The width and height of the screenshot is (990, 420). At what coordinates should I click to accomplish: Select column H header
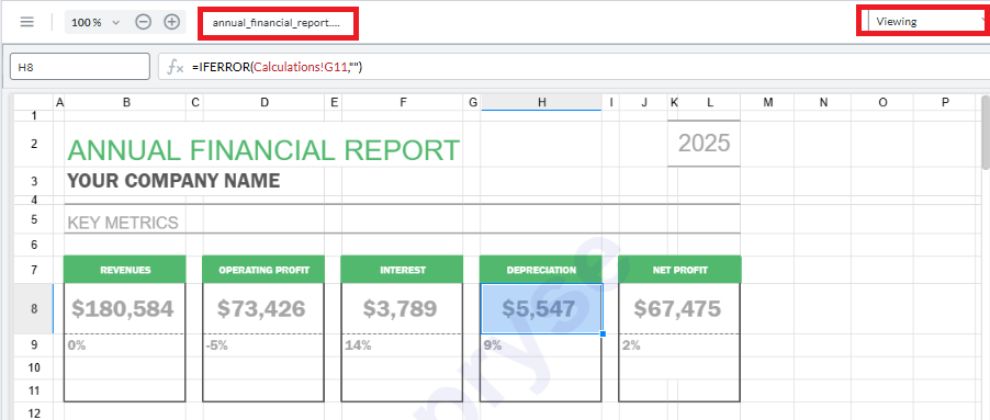click(541, 102)
